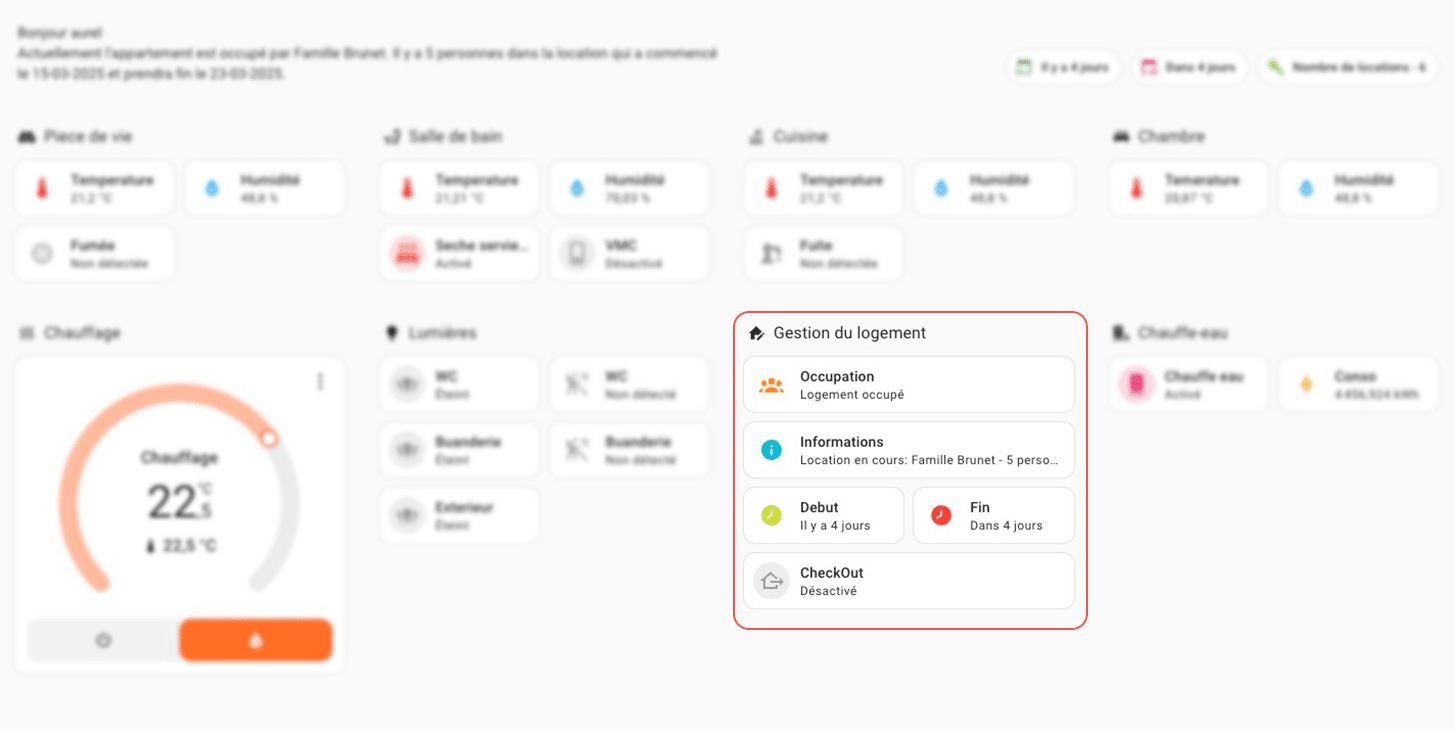The width and height of the screenshot is (1455, 731).
Task: Toggle the CheckOut switch icon
Action: 771,581
